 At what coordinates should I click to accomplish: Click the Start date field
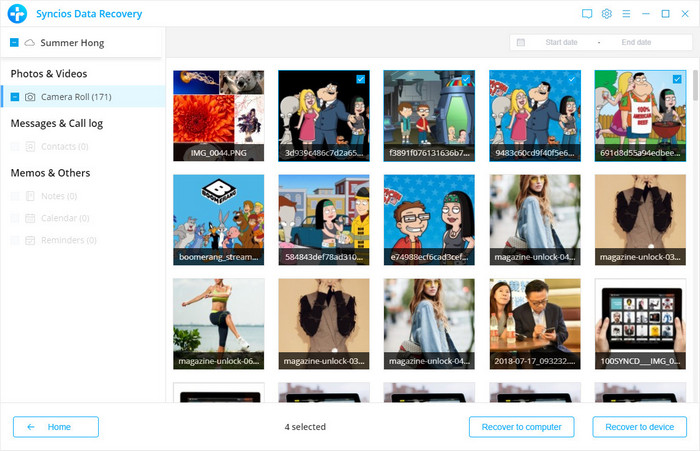click(561, 42)
